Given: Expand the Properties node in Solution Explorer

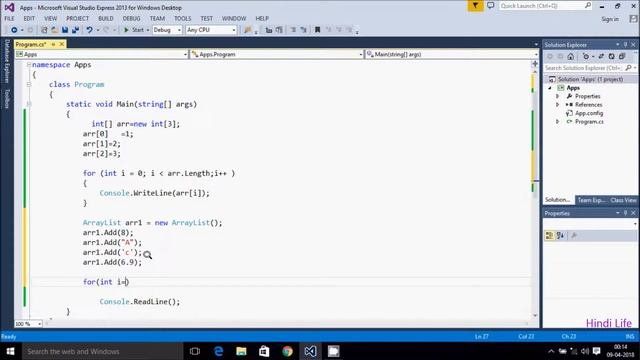Looking at the screenshot, I should tap(558, 96).
